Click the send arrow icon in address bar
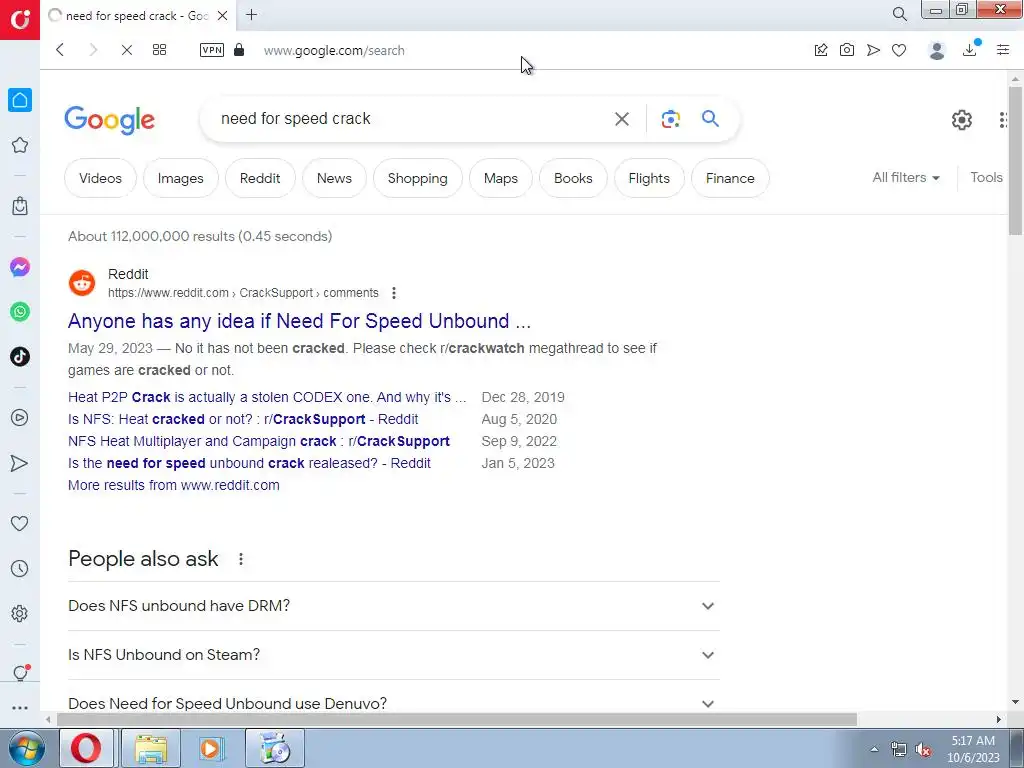 pos(873,50)
